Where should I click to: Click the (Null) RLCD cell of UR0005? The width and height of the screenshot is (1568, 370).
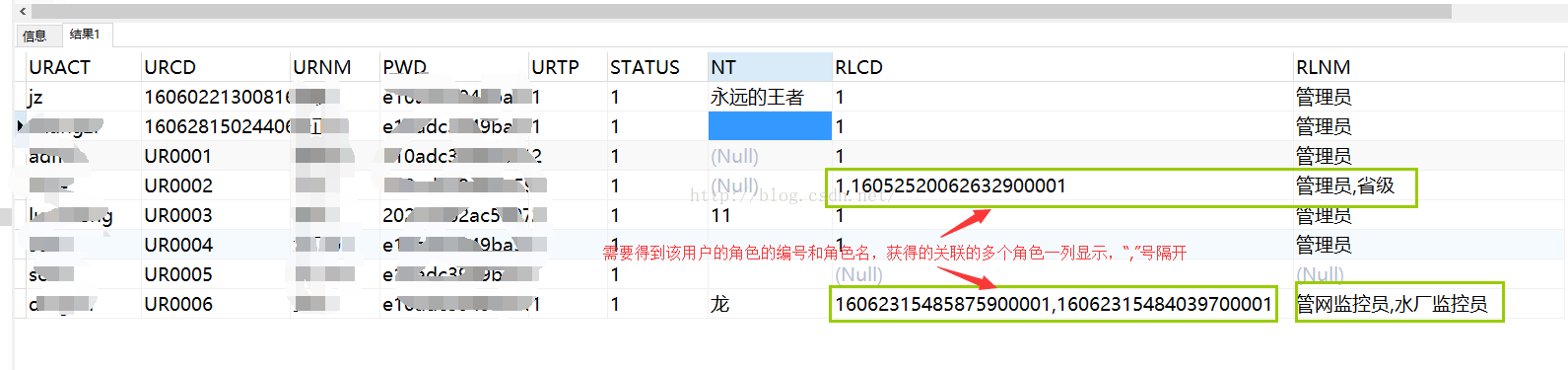1062,274
